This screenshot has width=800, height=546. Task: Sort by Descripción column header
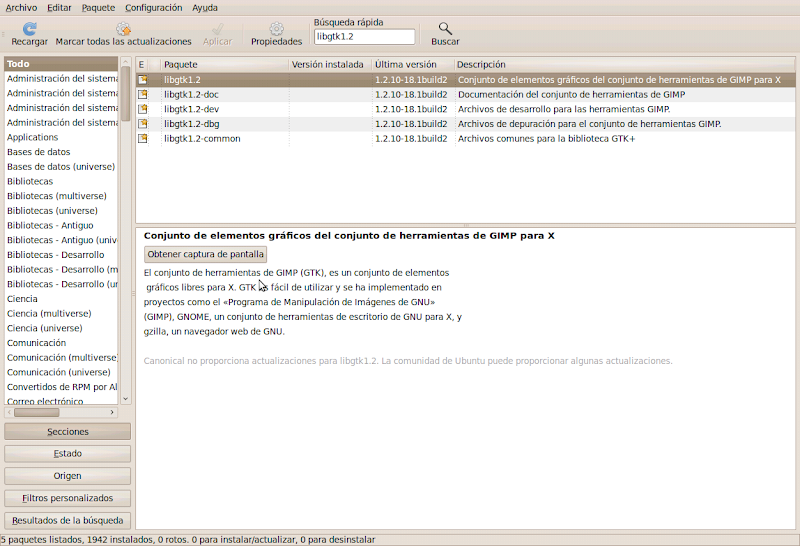[624, 65]
